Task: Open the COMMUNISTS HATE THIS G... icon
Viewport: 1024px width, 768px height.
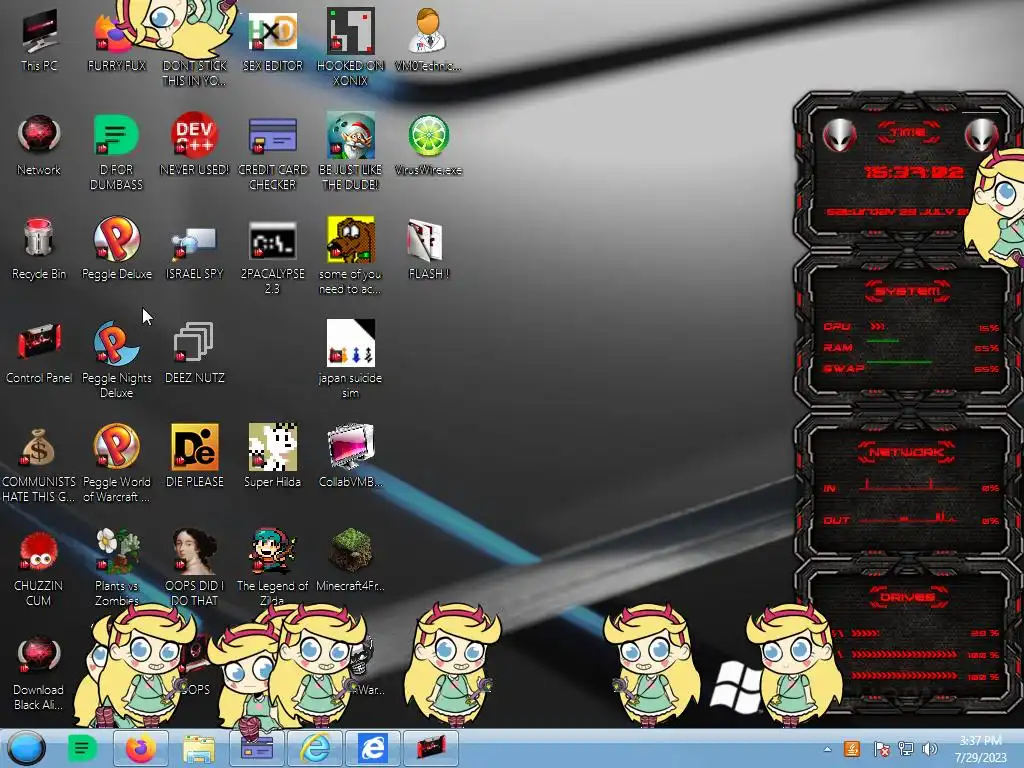Action: (x=38, y=447)
